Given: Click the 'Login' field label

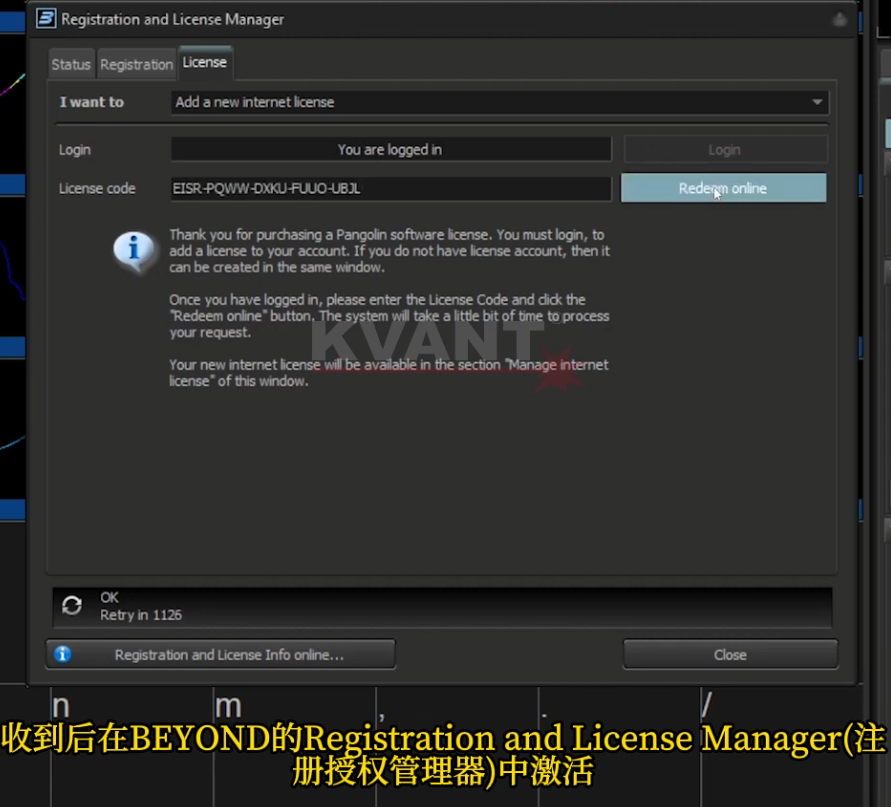Looking at the screenshot, I should (74, 150).
